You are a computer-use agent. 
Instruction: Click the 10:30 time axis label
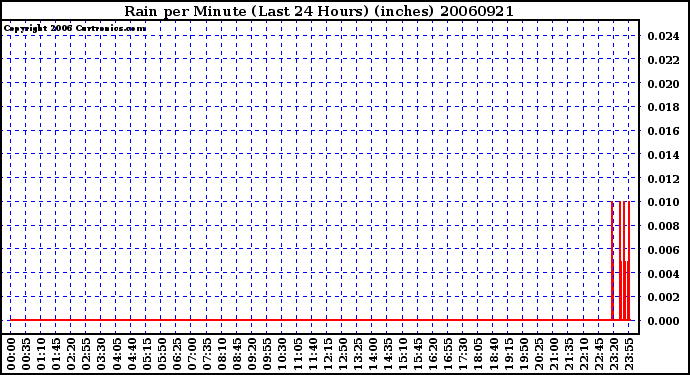point(282,354)
